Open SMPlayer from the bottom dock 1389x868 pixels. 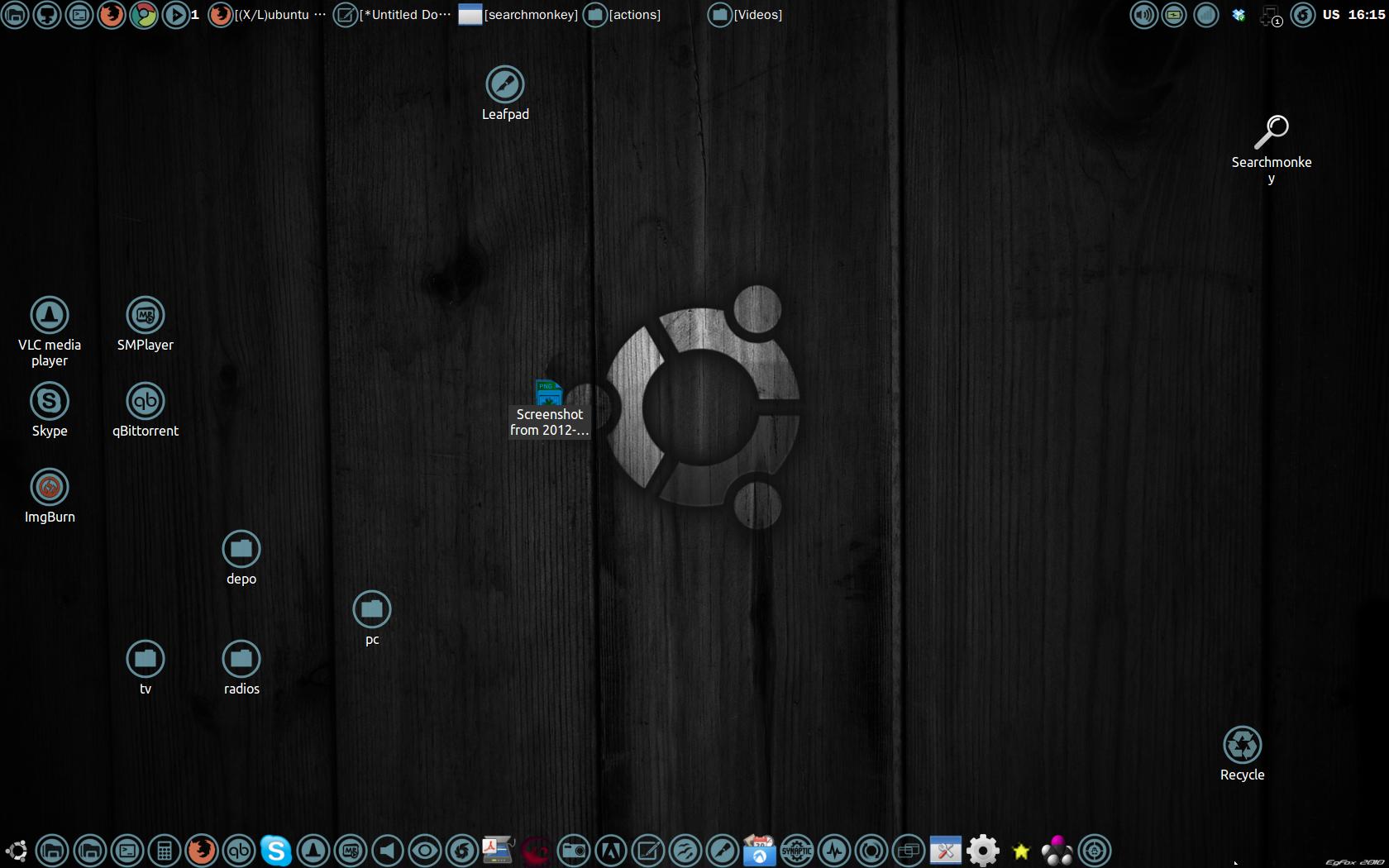click(351, 851)
